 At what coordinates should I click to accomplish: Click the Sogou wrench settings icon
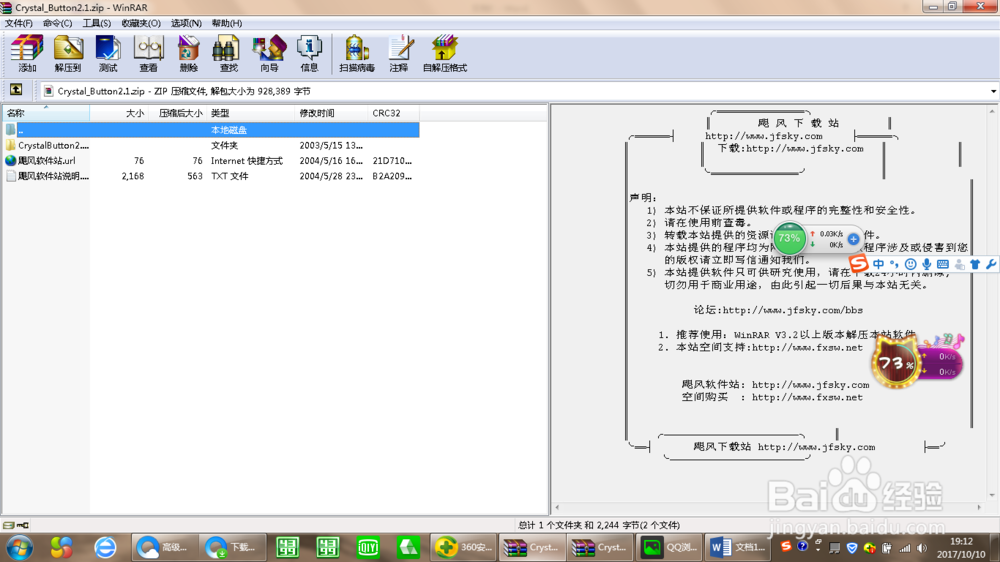991,264
